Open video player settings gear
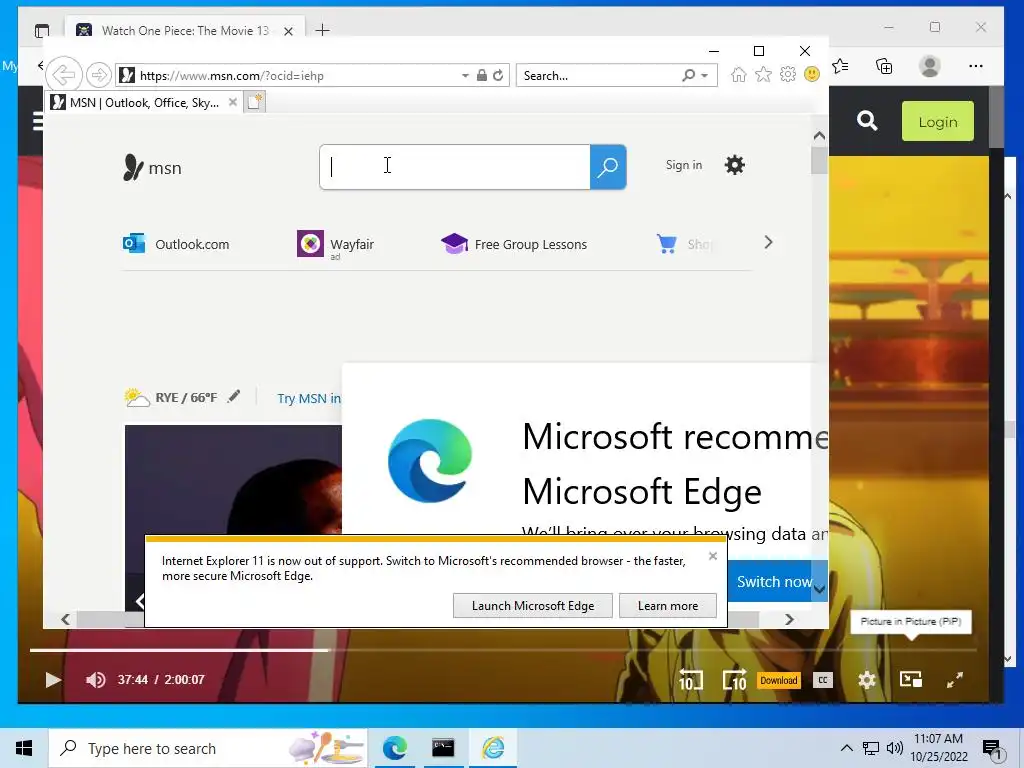The image size is (1024, 768). click(x=867, y=680)
